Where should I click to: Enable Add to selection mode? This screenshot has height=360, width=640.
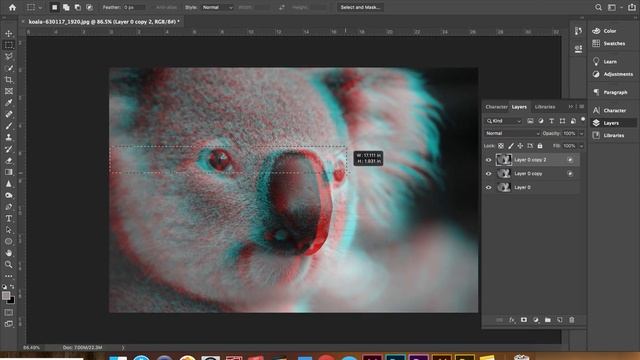coord(66,7)
